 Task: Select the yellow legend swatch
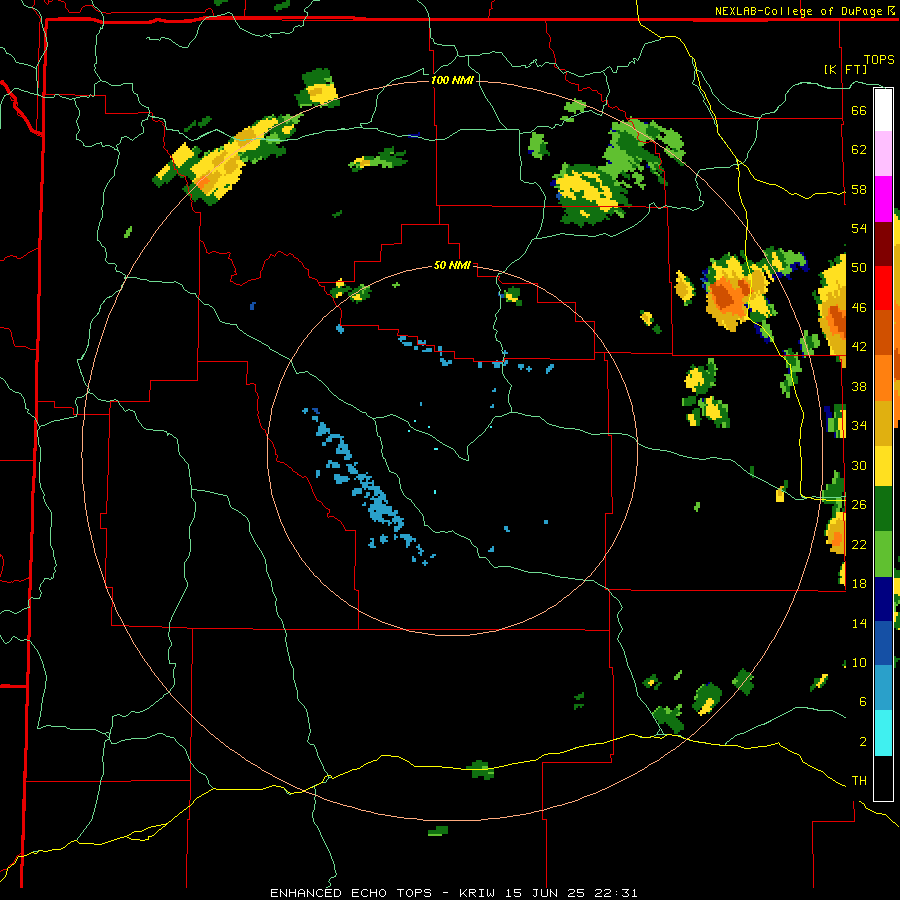883,465
